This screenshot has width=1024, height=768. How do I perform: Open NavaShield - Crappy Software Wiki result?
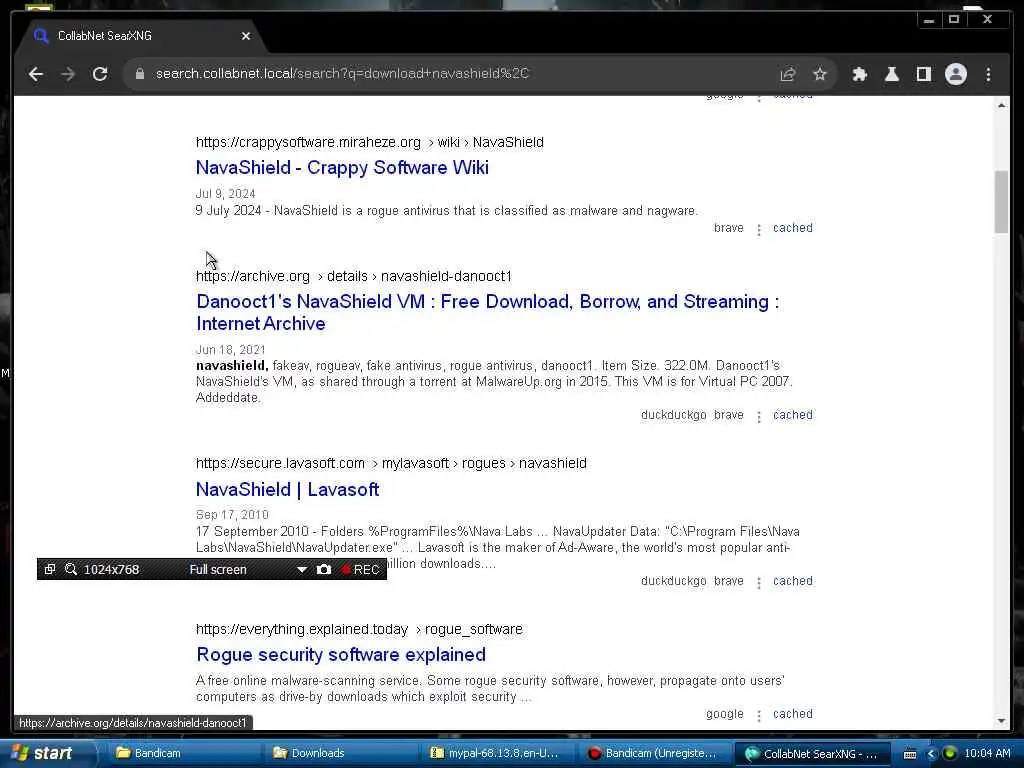tap(342, 167)
